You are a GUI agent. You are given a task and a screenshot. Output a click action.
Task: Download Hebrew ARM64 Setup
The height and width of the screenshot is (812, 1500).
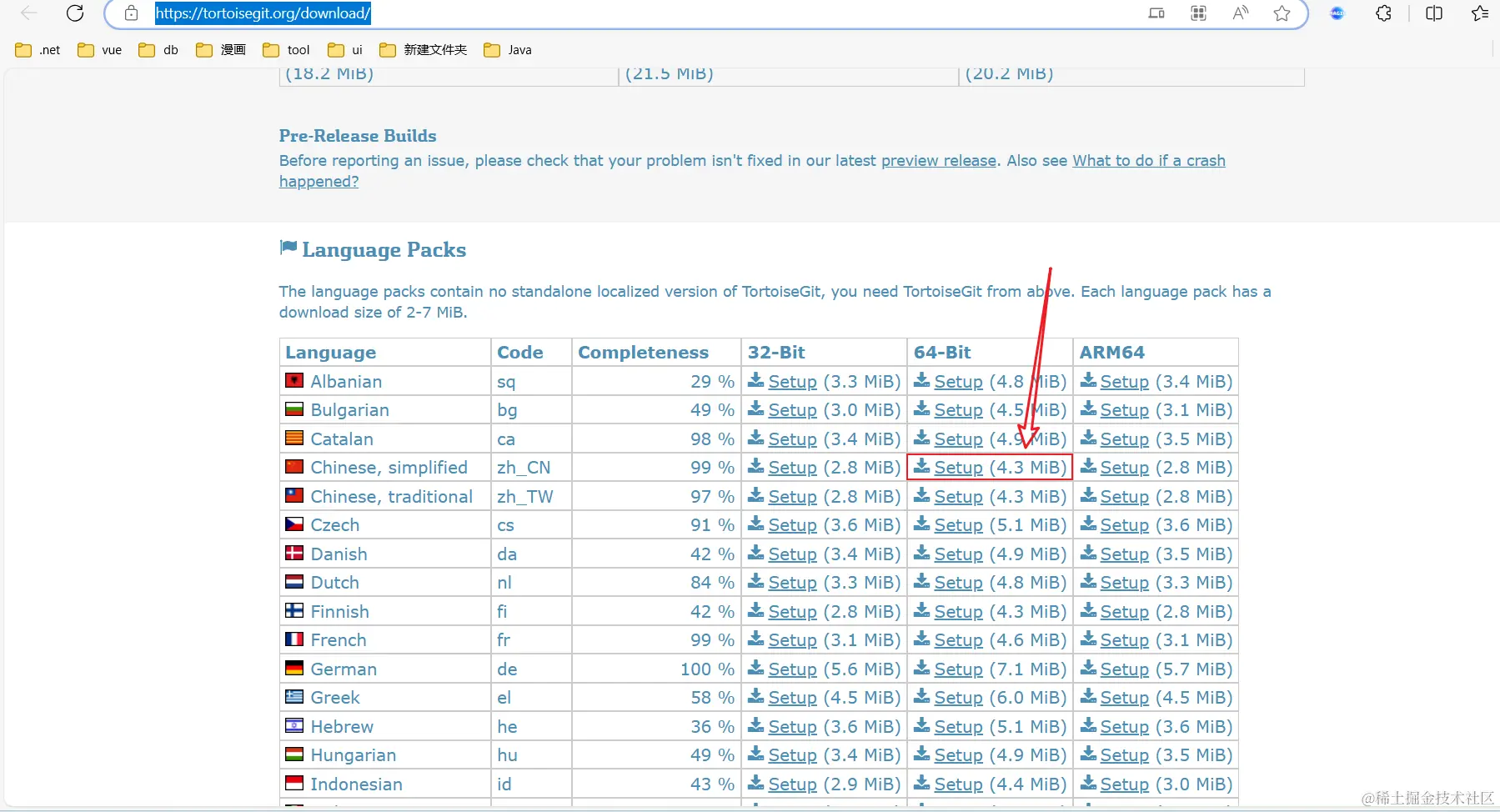click(x=1125, y=727)
